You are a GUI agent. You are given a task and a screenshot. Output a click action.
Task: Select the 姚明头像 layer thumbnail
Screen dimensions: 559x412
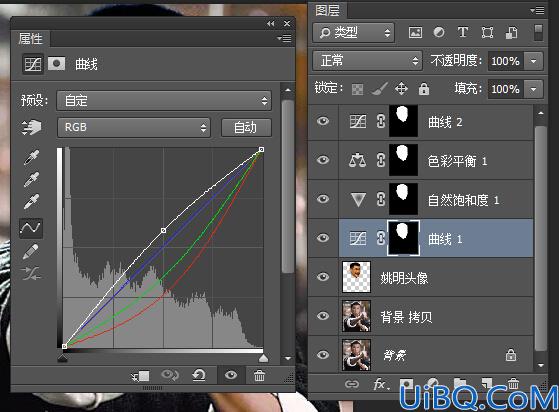(356, 277)
